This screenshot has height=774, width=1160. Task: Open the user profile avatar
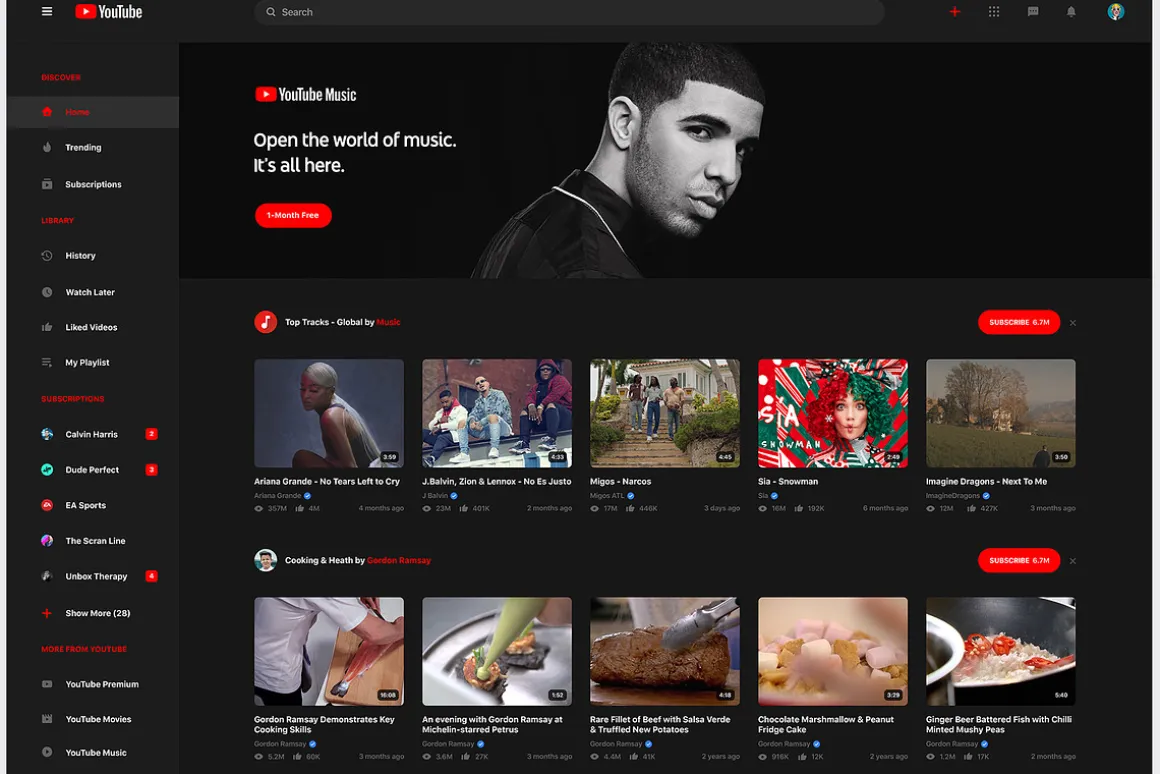(1116, 12)
